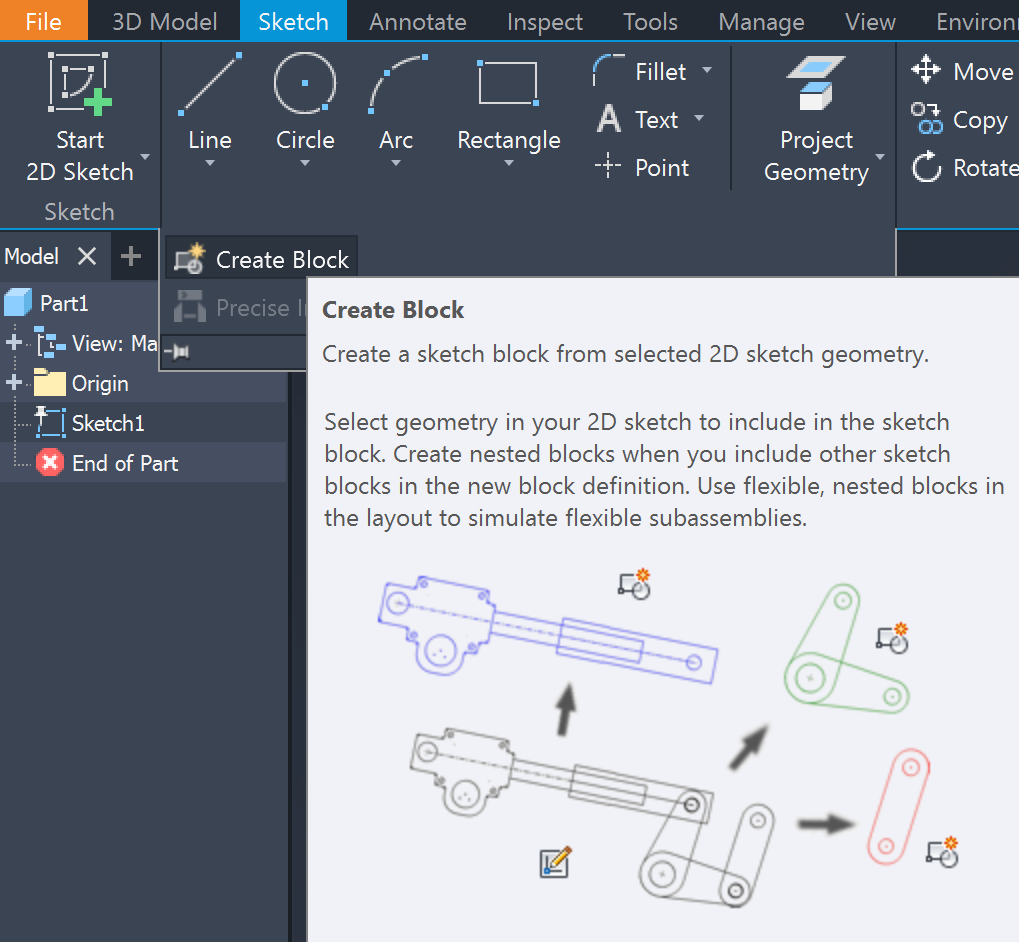Open the Fillet dropdown arrow
This screenshot has height=942, width=1019.
(707, 71)
